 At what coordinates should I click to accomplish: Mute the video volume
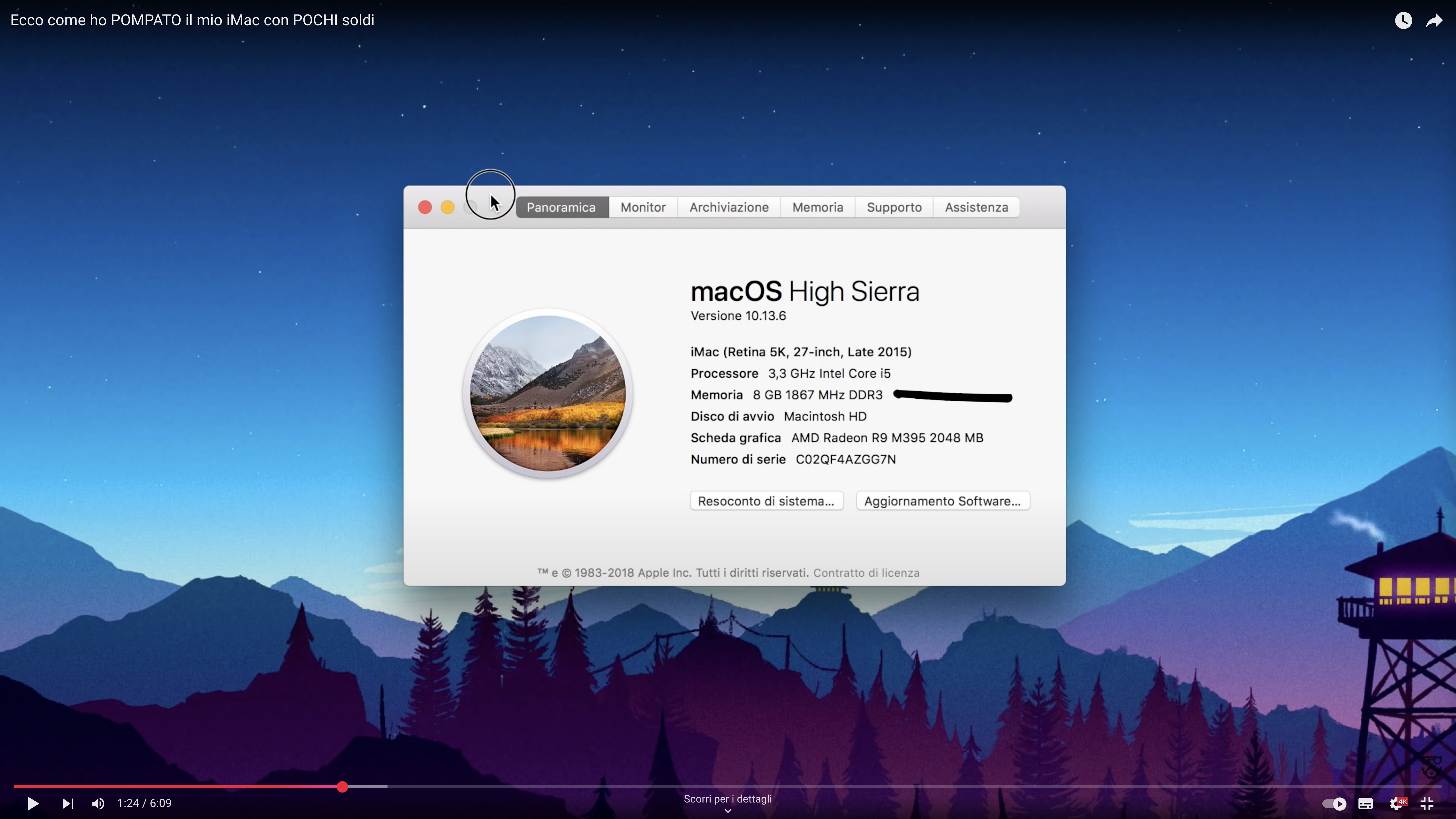click(98, 803)
